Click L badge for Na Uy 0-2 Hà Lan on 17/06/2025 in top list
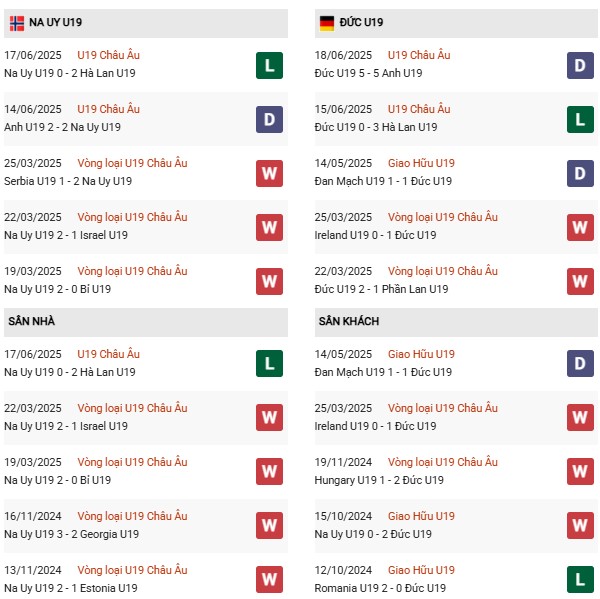Image resolution: width=600 pixels, height=599 pixels. (269, 65)
